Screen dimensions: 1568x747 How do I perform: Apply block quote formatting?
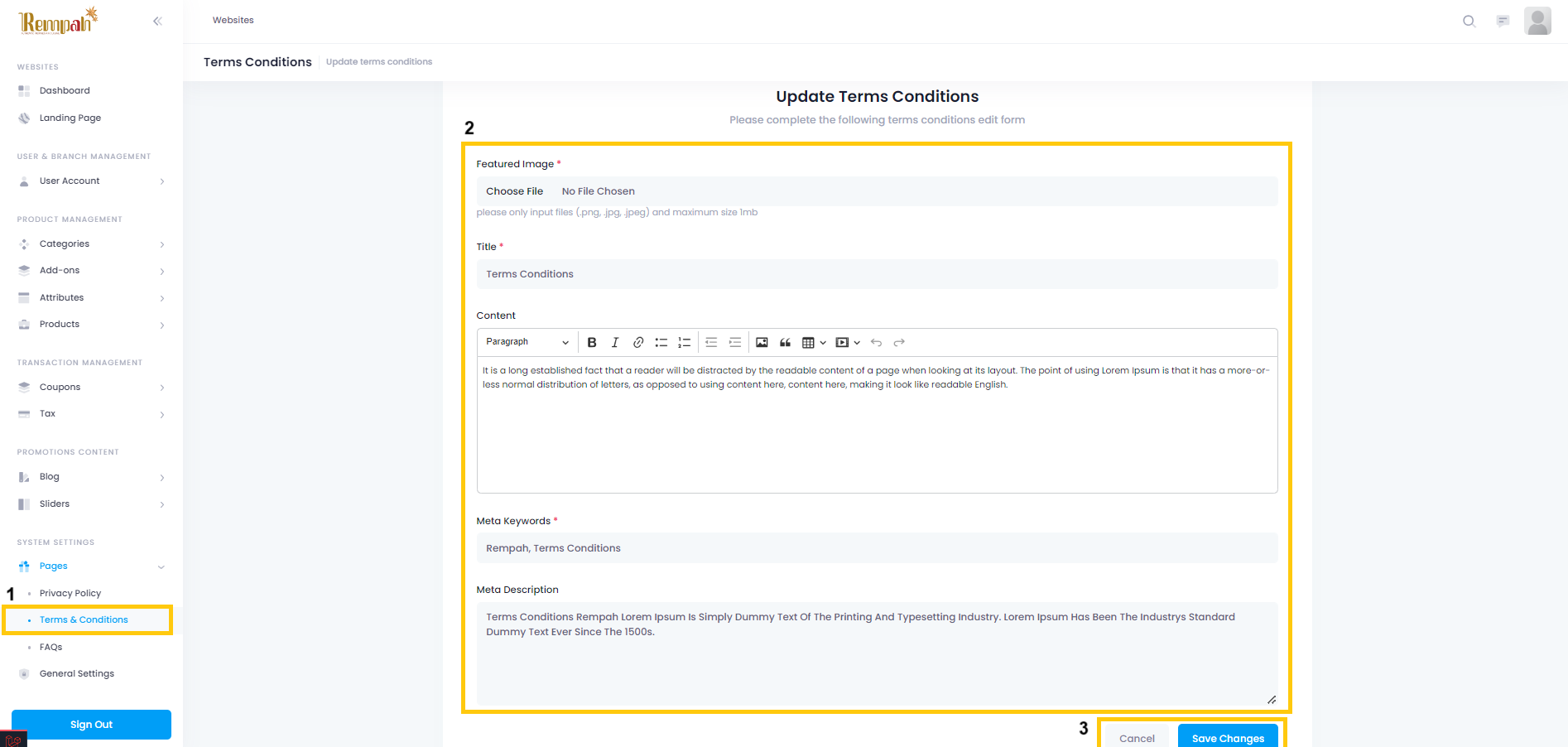[785, 342]
